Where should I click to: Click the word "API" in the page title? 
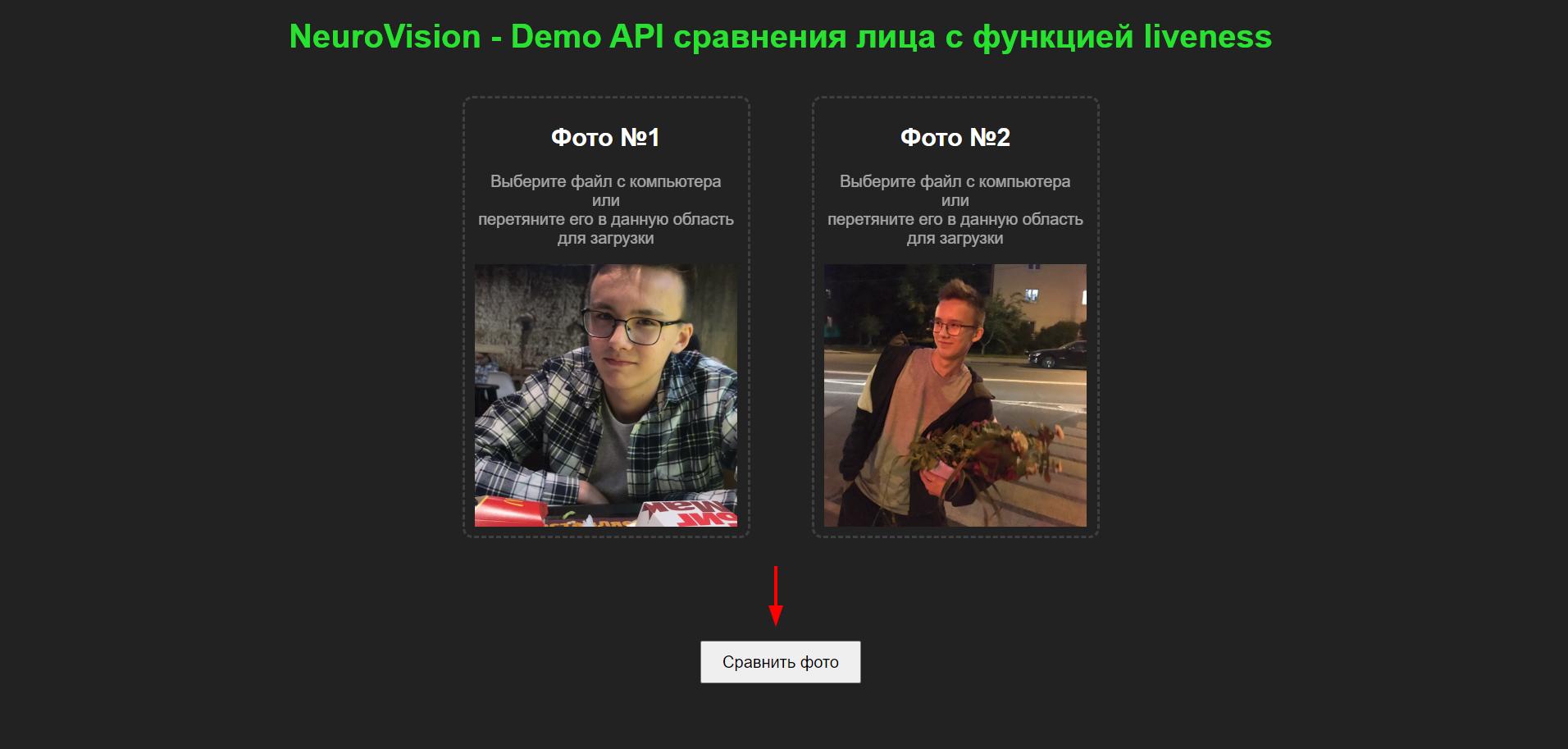[x=636, y=37]
